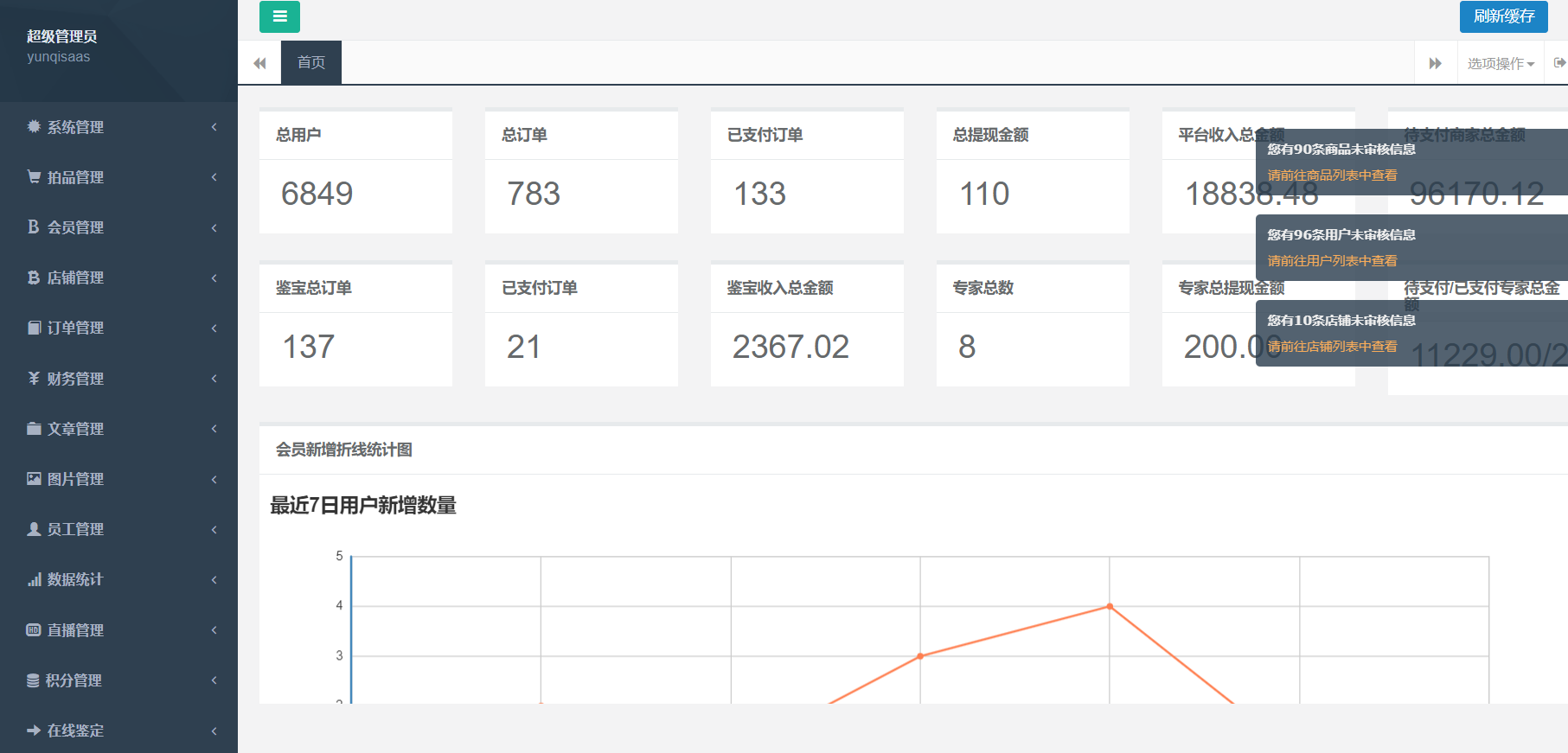Open the 店铺管理 menu item
Screen dimensions: 1568x753
click(x=75, y=278)
